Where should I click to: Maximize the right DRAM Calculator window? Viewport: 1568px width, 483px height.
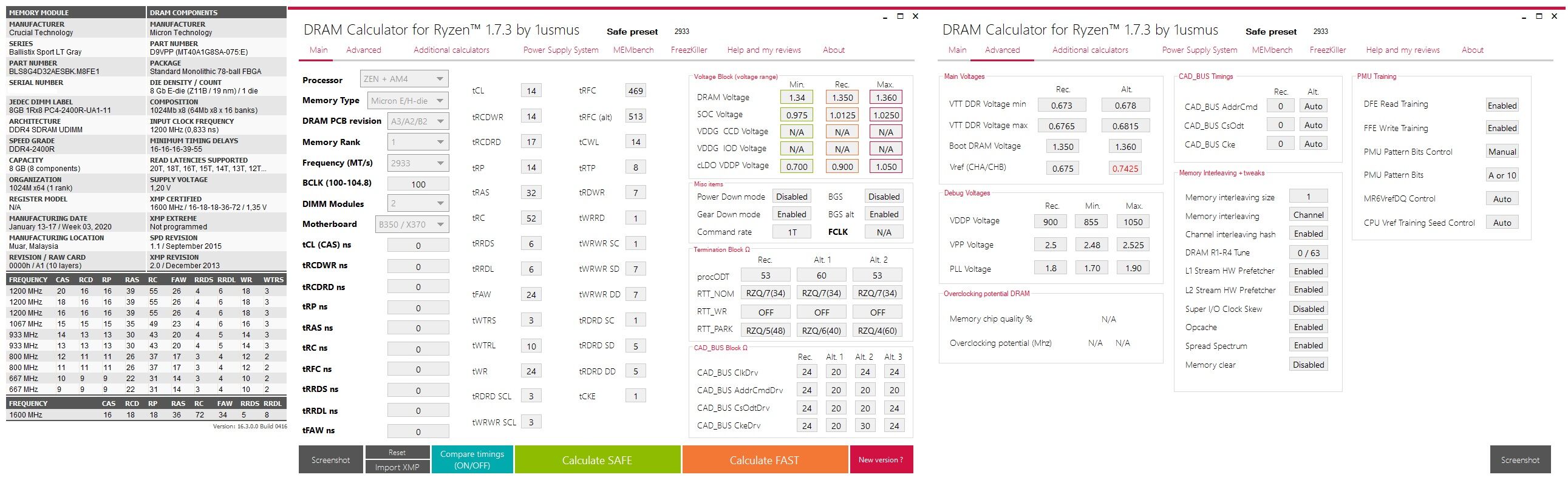(x=1539, y=16)
